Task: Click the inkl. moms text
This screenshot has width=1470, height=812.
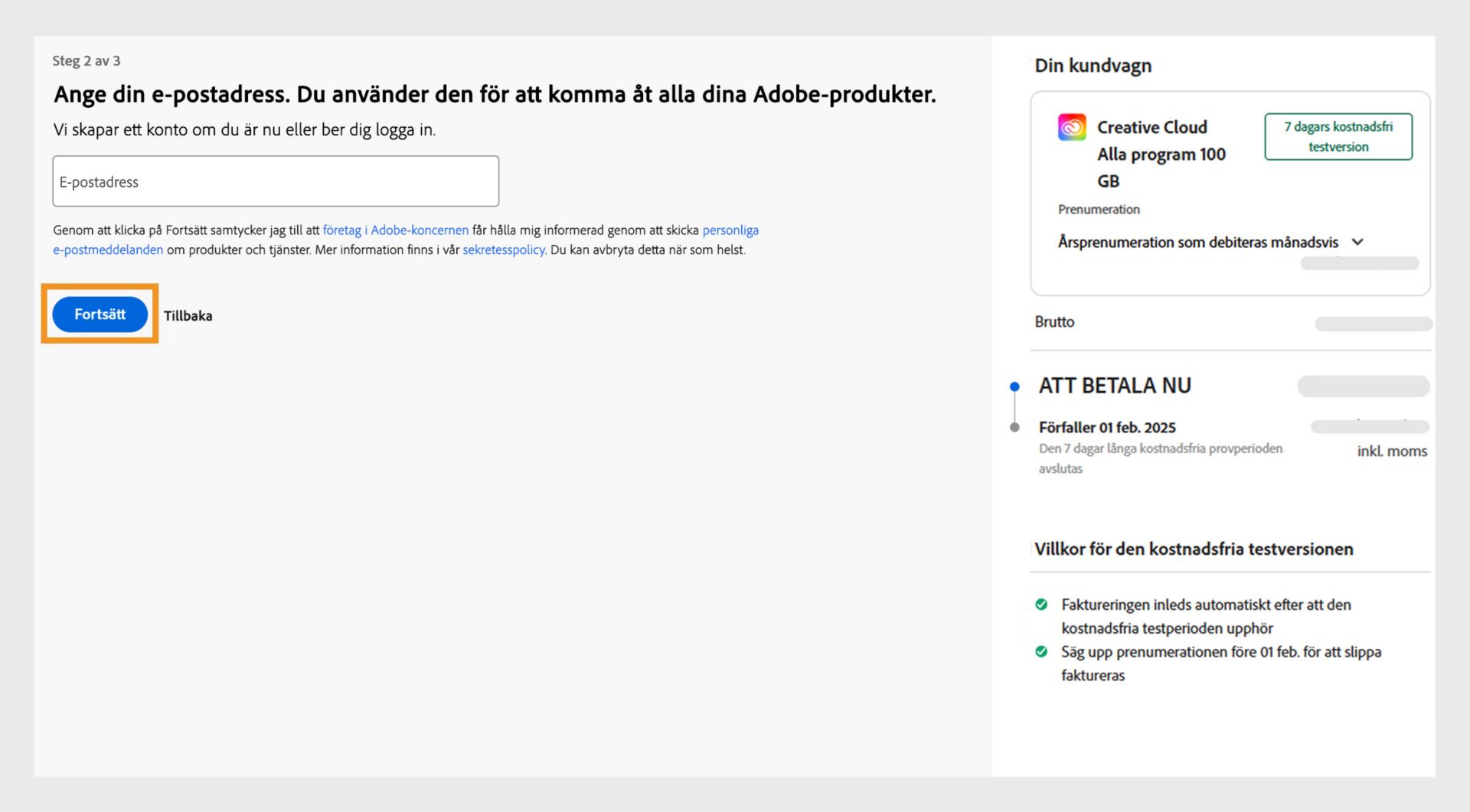Action: pyautogui.click(x=1392, y=452)
